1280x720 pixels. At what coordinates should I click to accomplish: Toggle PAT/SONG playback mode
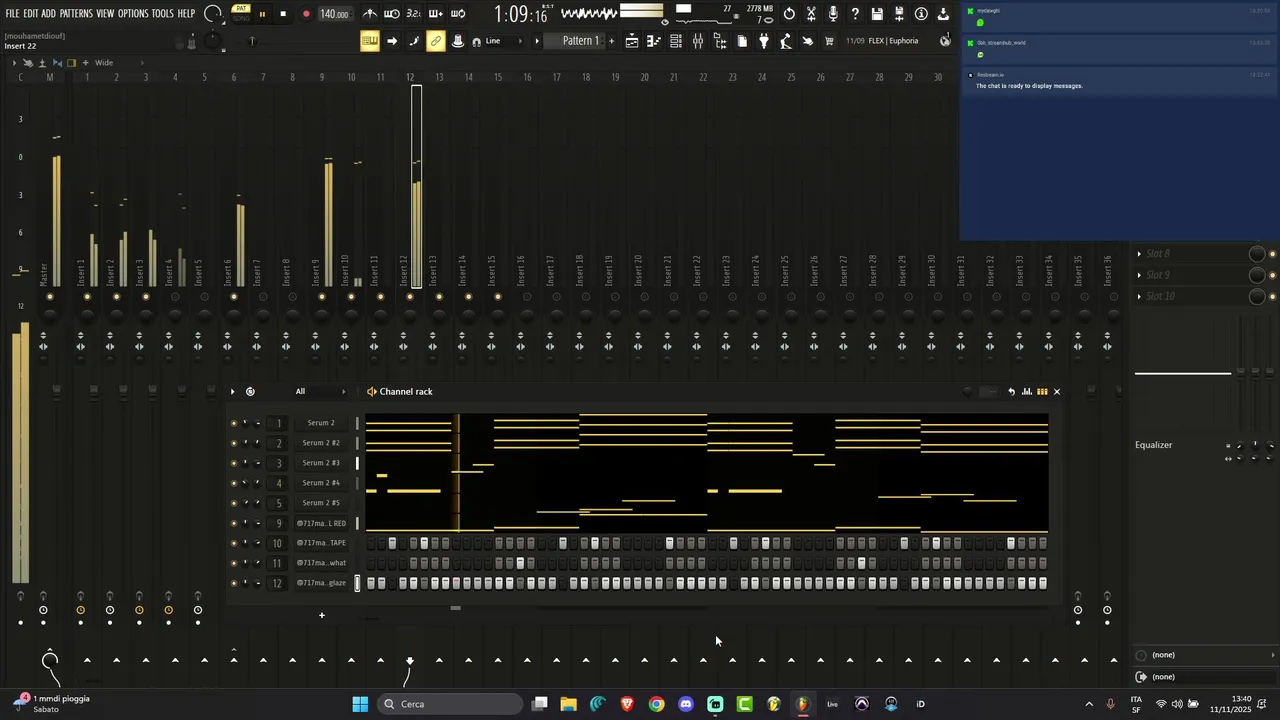click(x=241, y=14)
